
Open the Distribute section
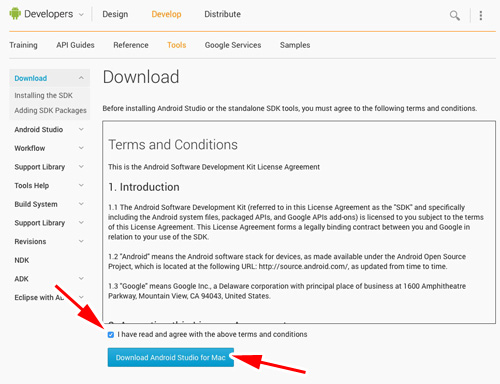[222, 14]
